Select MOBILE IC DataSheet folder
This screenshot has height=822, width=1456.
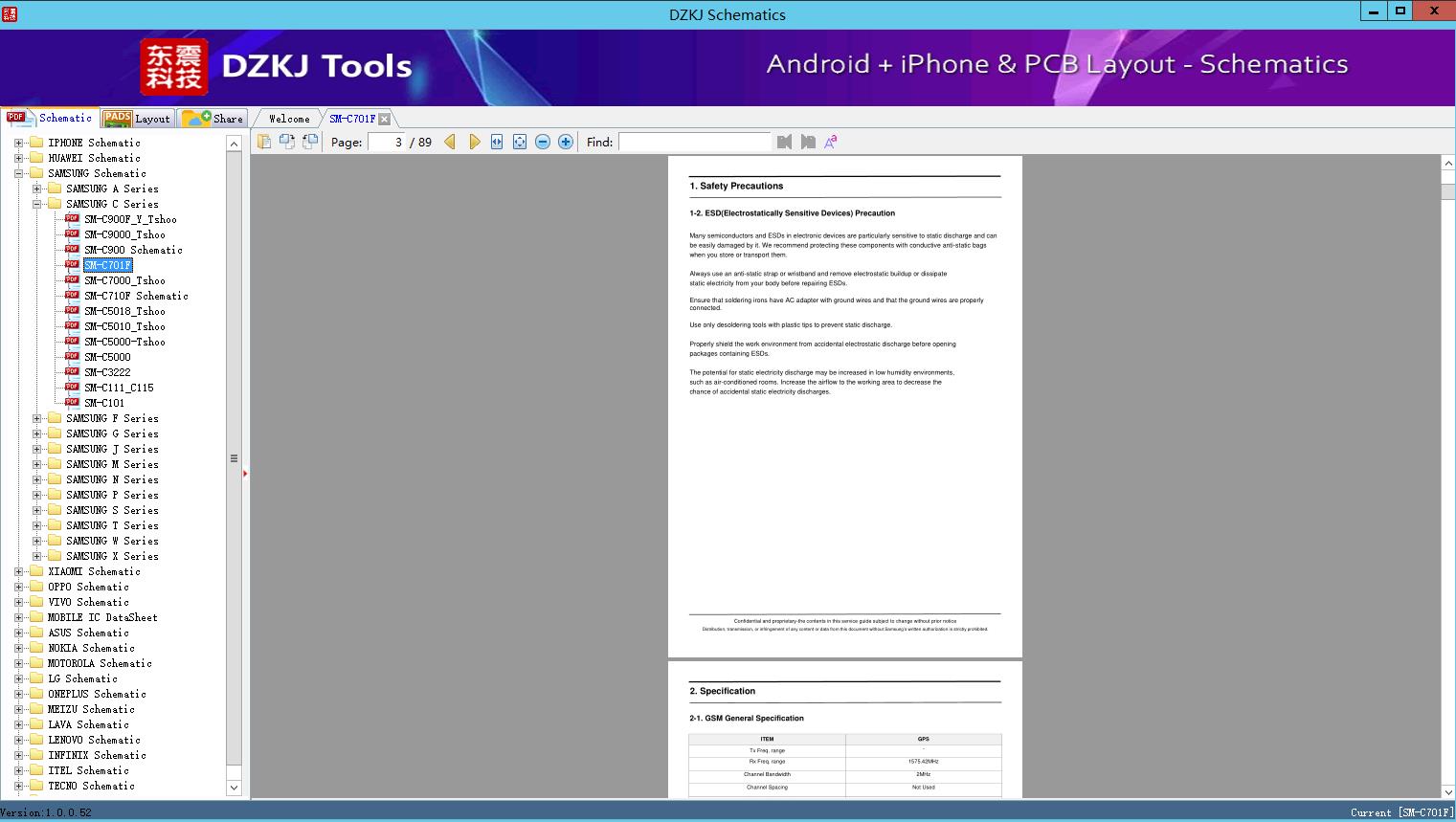[x=102, y=617]
